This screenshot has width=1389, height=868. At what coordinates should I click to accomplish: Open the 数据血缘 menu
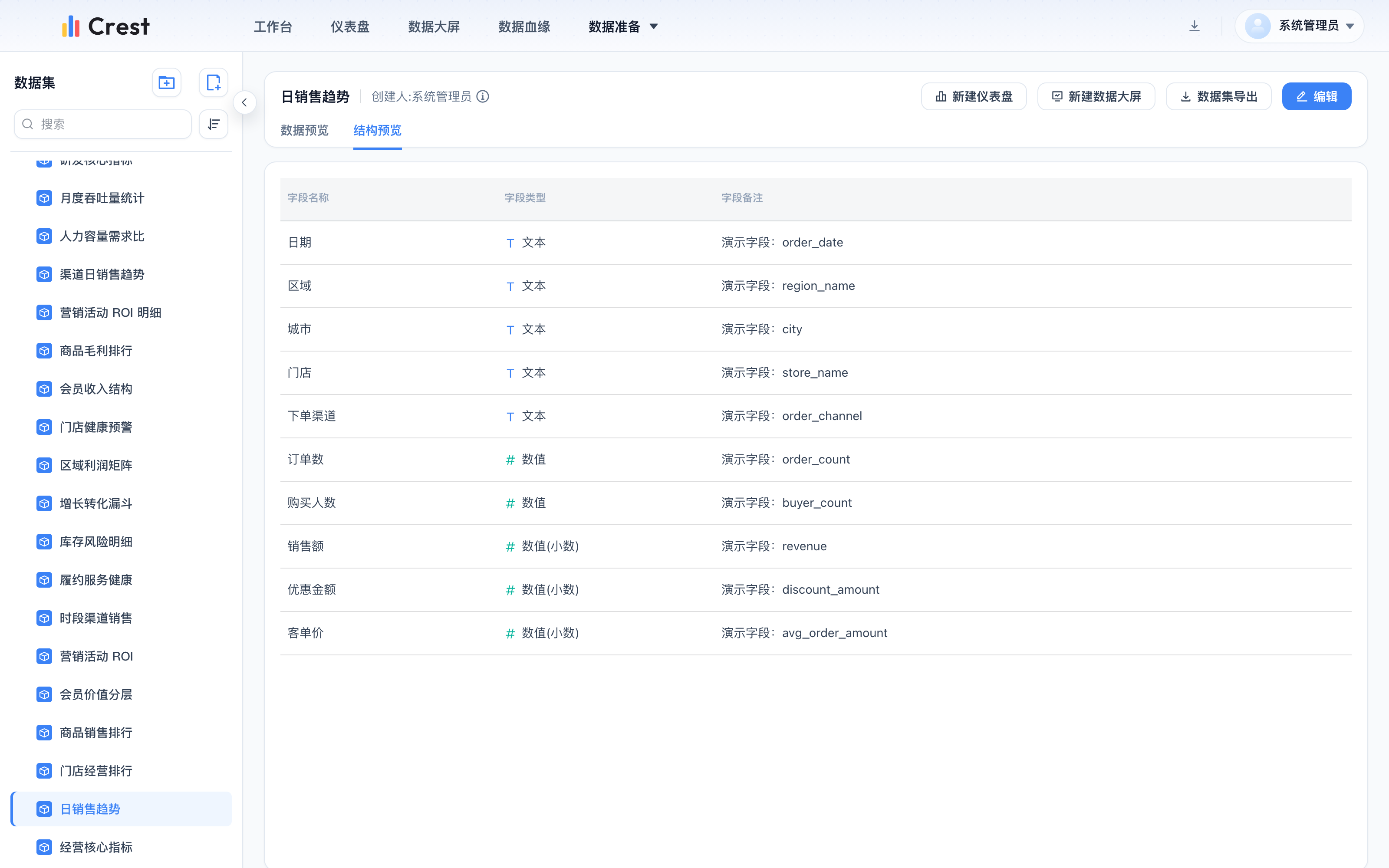[524, 26]
